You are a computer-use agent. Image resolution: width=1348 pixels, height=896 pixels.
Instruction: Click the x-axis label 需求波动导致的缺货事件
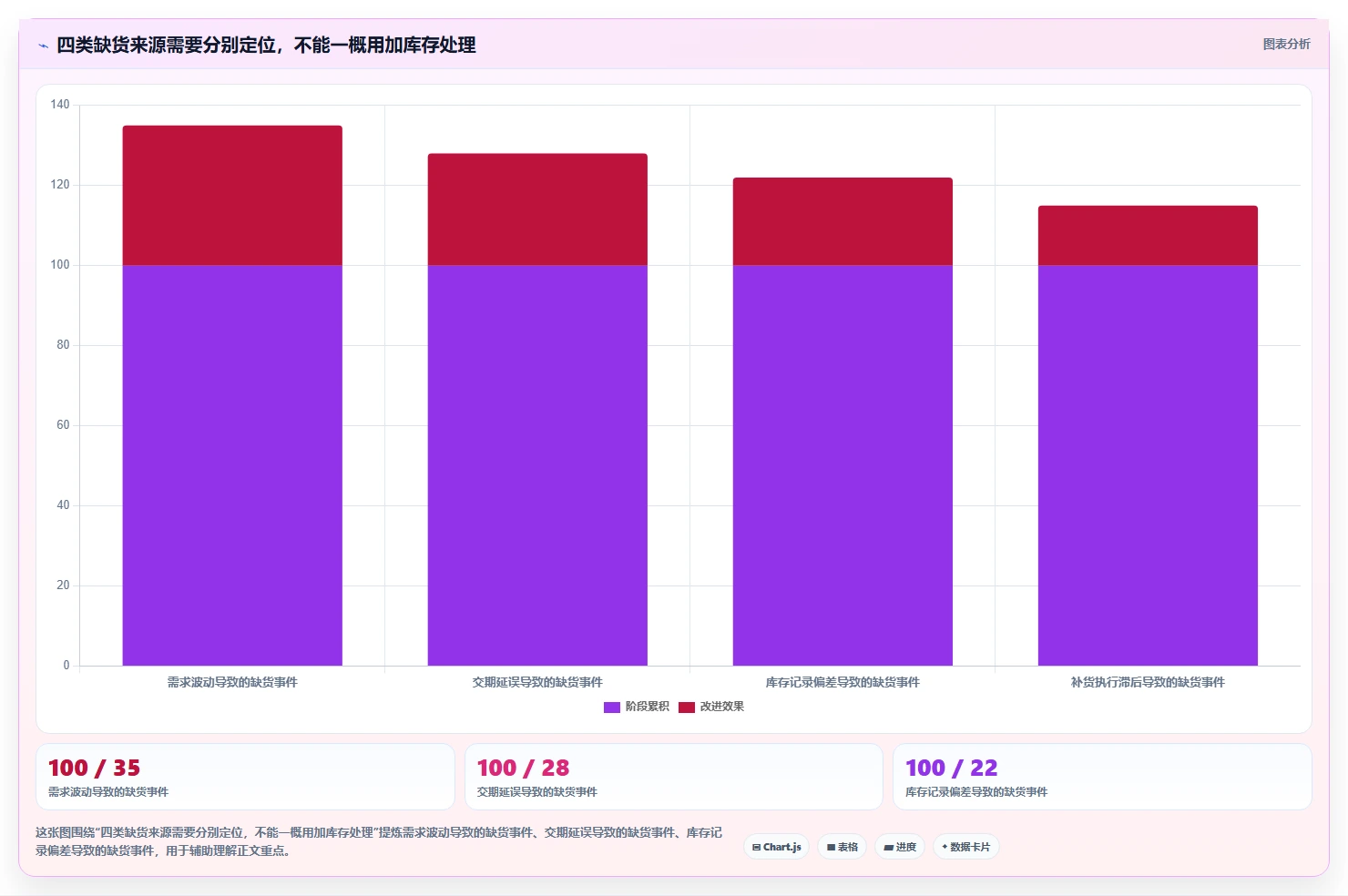coord(232,682)
